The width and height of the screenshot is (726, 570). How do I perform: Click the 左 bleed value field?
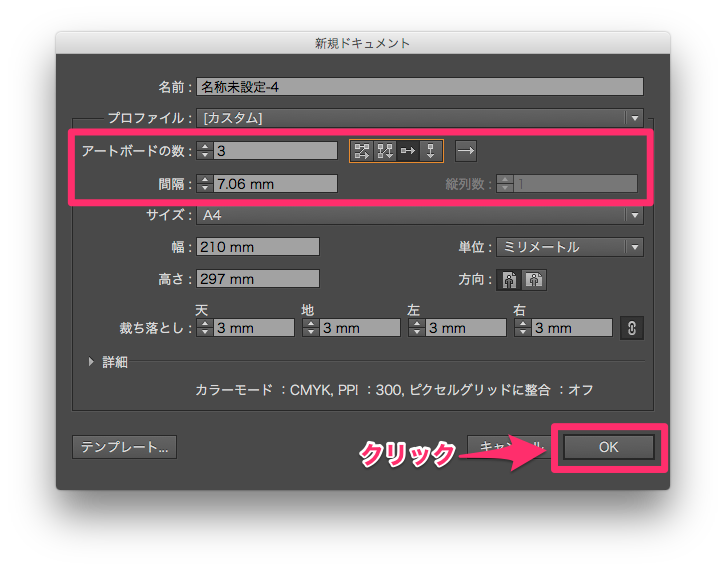click(x=465, y=328)
